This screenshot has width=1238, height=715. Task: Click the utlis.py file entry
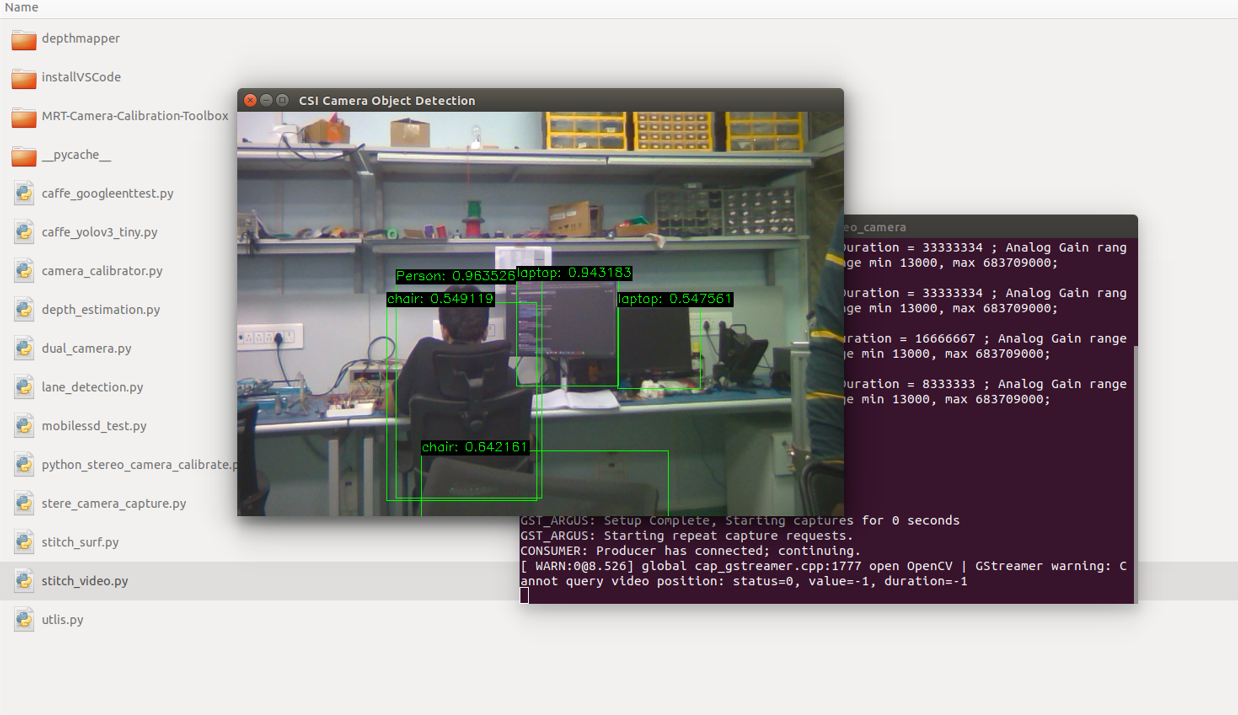click(x=62, y=620)
